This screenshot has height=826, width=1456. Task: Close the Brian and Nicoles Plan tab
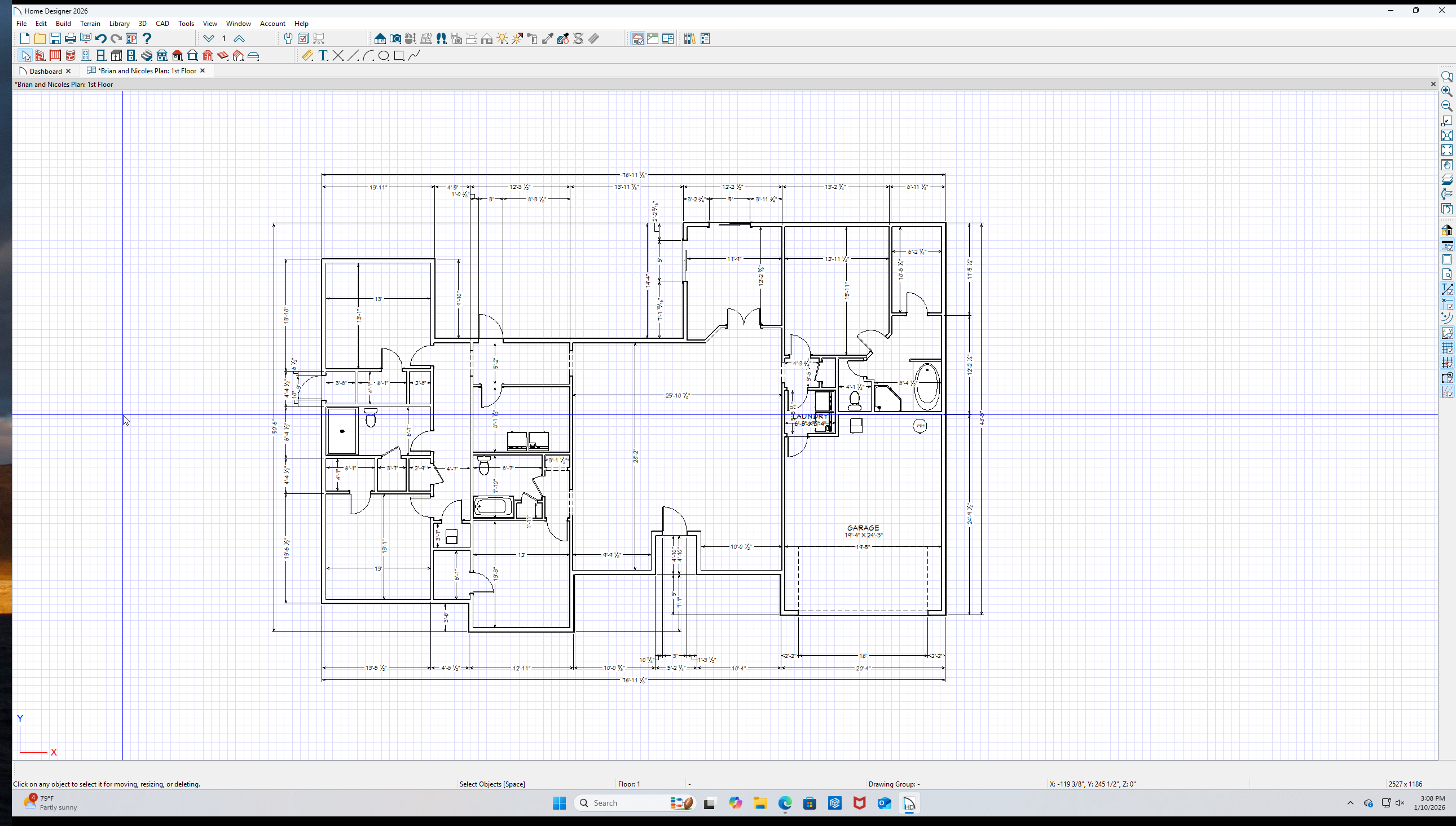point(203,71)
